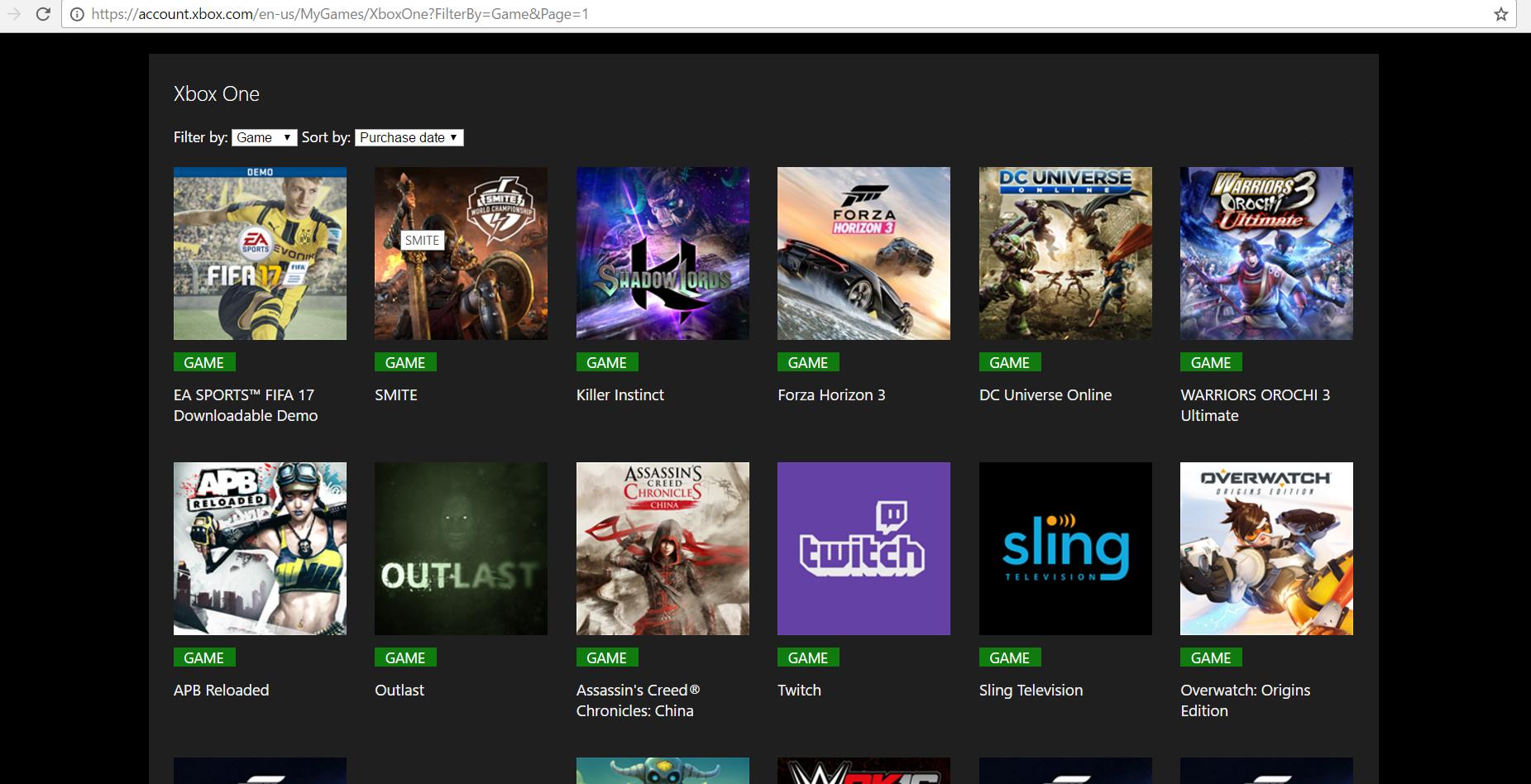Click the Overwatch: Origins Edition title

tap(1246, 700)
